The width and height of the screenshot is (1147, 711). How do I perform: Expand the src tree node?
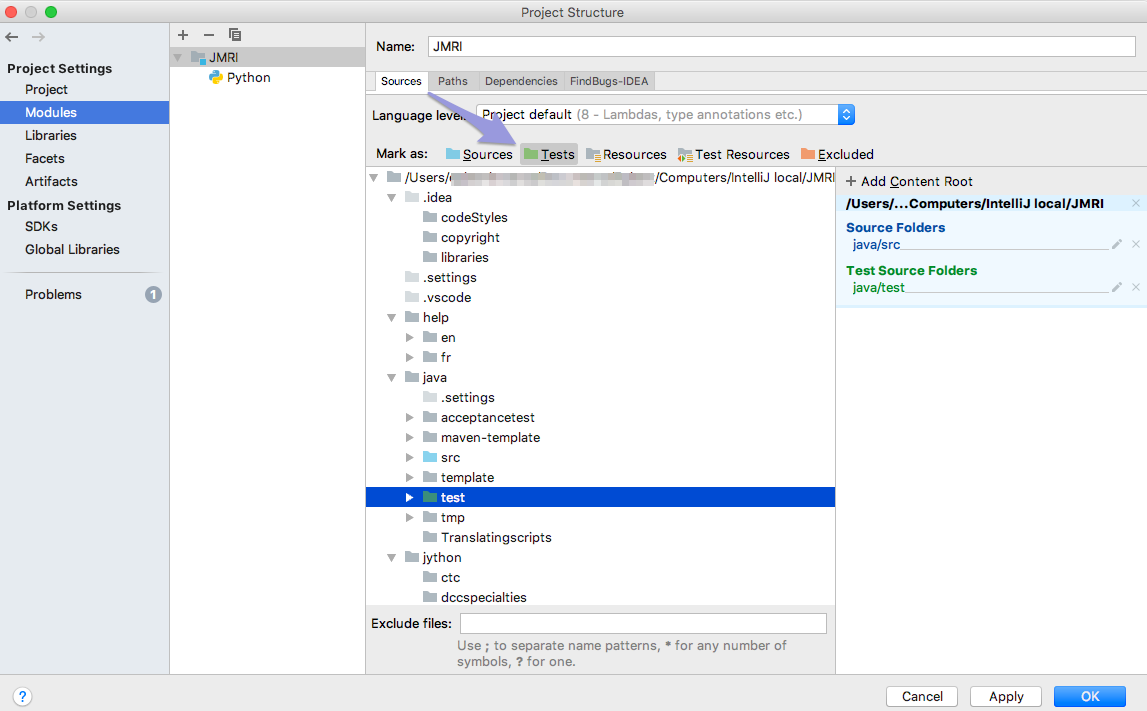tap(409, 457)
